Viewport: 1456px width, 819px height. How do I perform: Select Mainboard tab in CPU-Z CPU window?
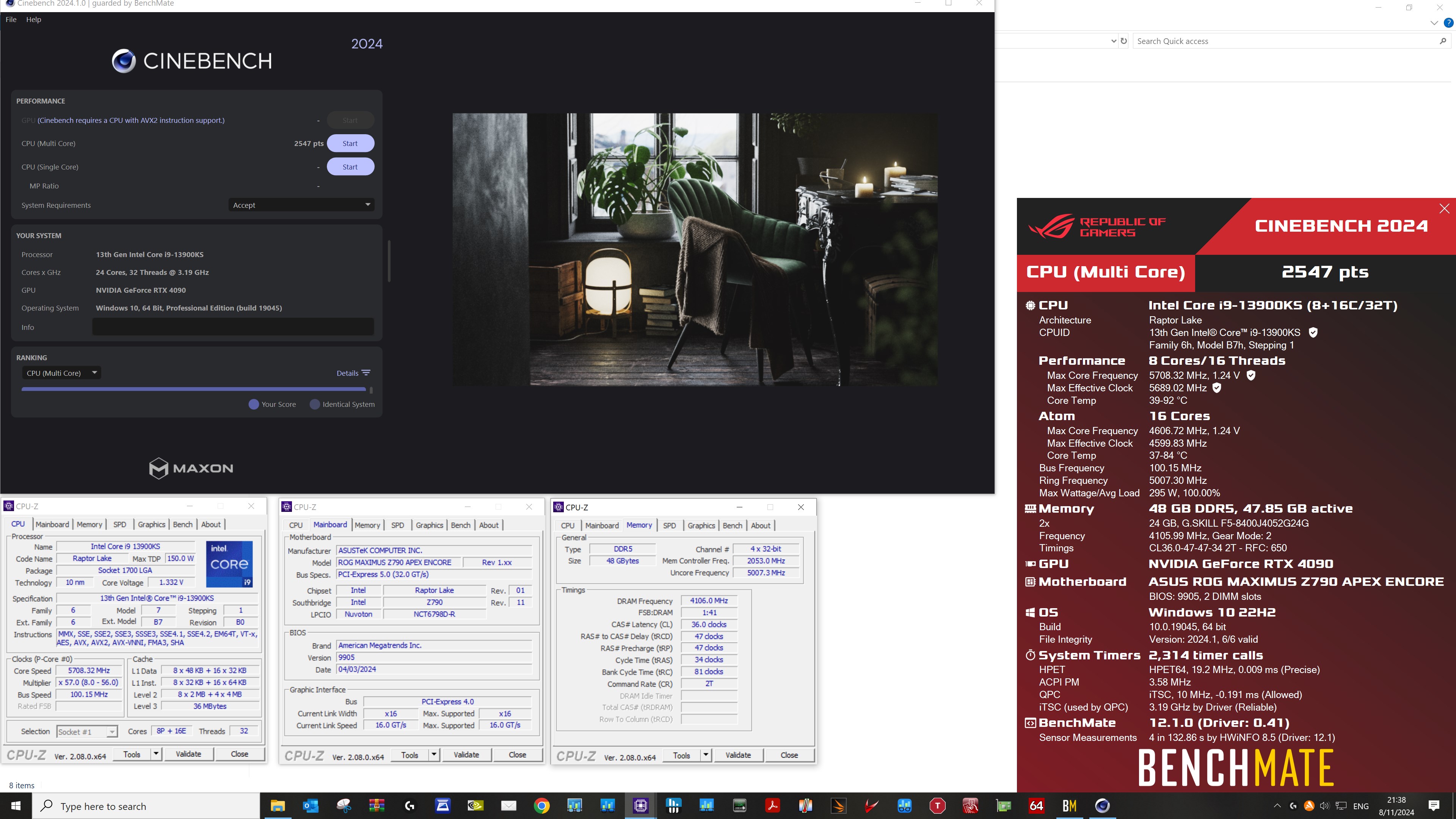pos(52,524)
